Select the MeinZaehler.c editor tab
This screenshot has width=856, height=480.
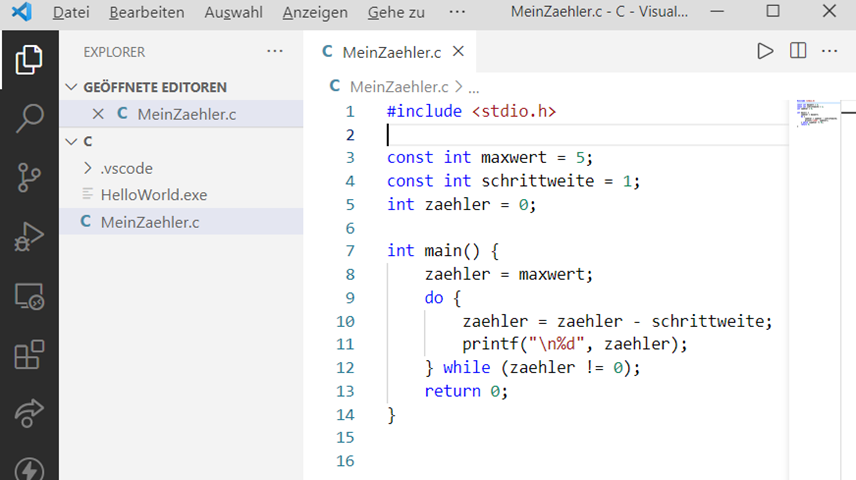[391, 52]
